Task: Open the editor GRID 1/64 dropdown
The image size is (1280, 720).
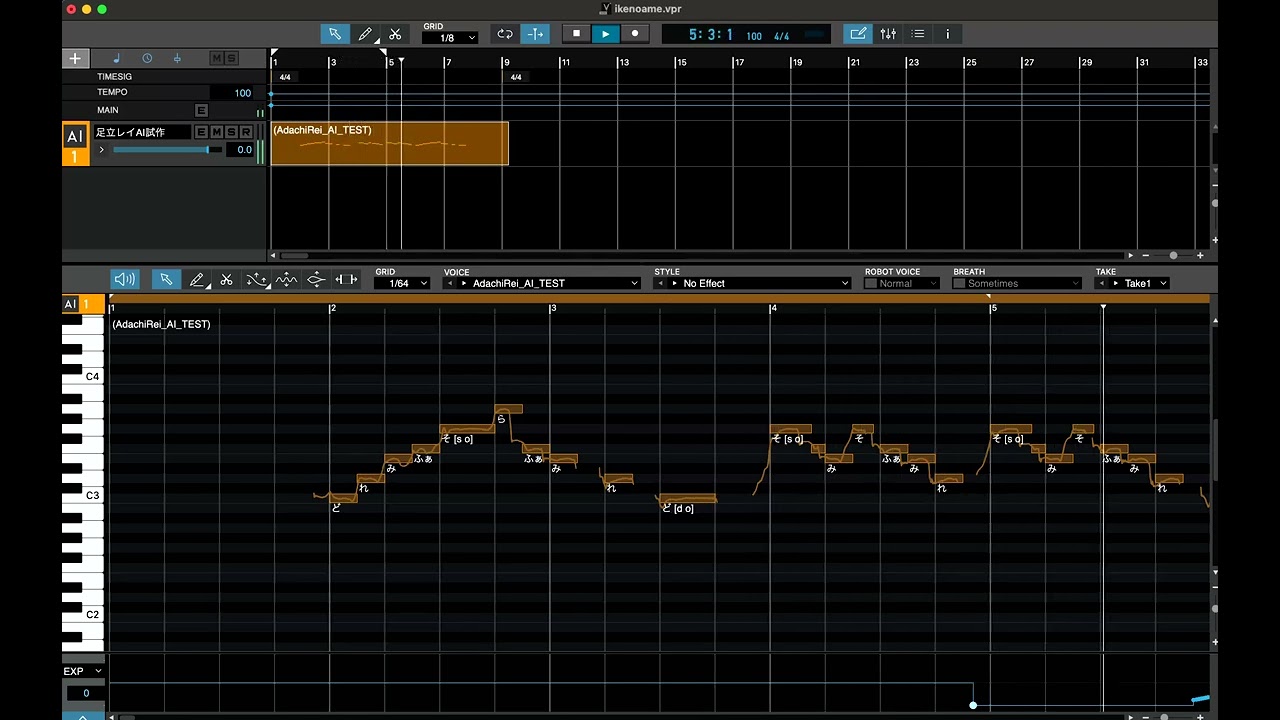Action: [402, 283]
